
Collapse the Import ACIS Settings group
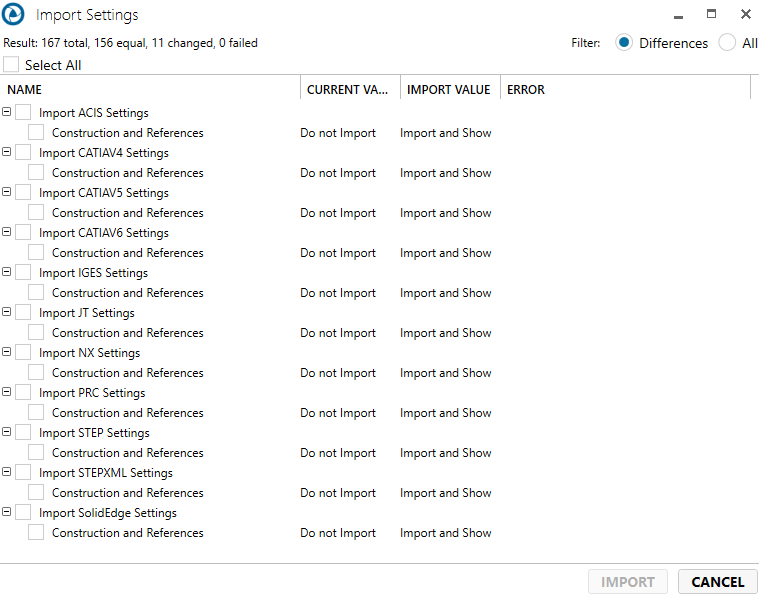click(x=7, y=112)
